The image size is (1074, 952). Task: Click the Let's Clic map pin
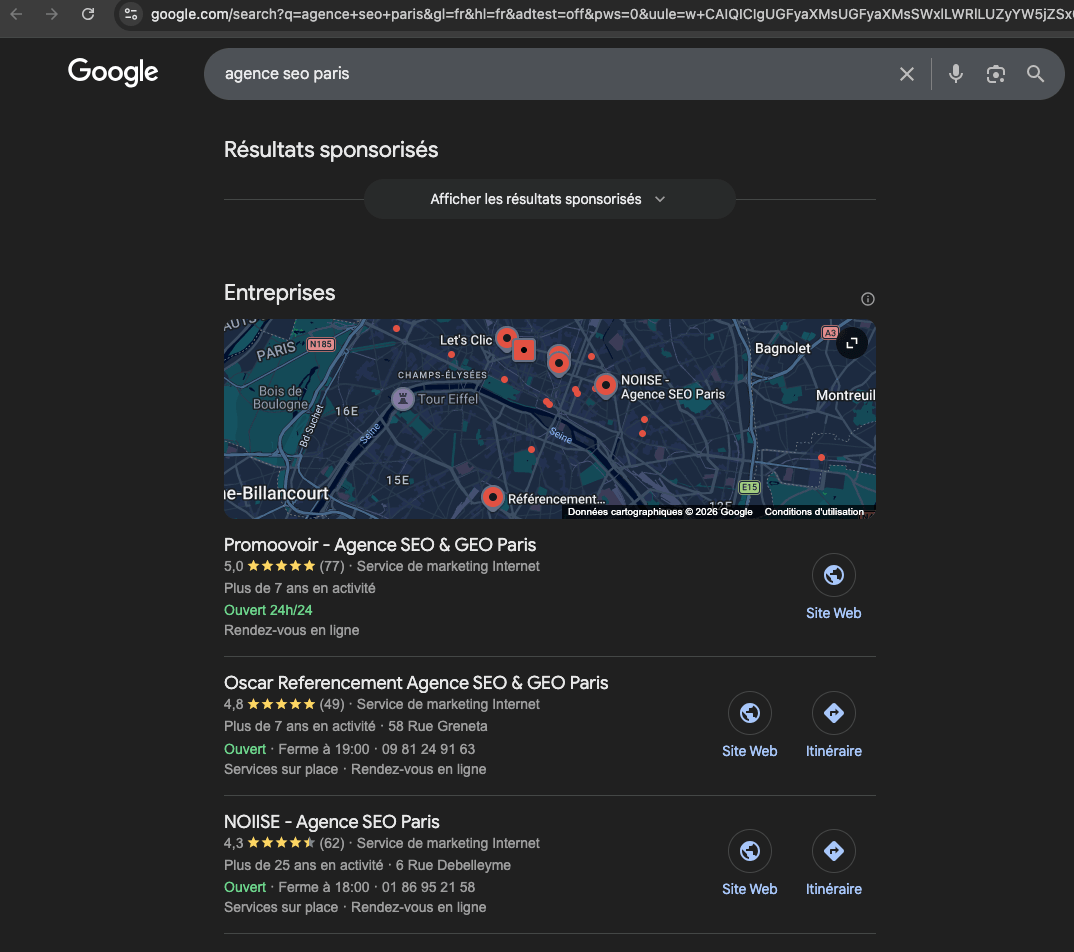506,338
